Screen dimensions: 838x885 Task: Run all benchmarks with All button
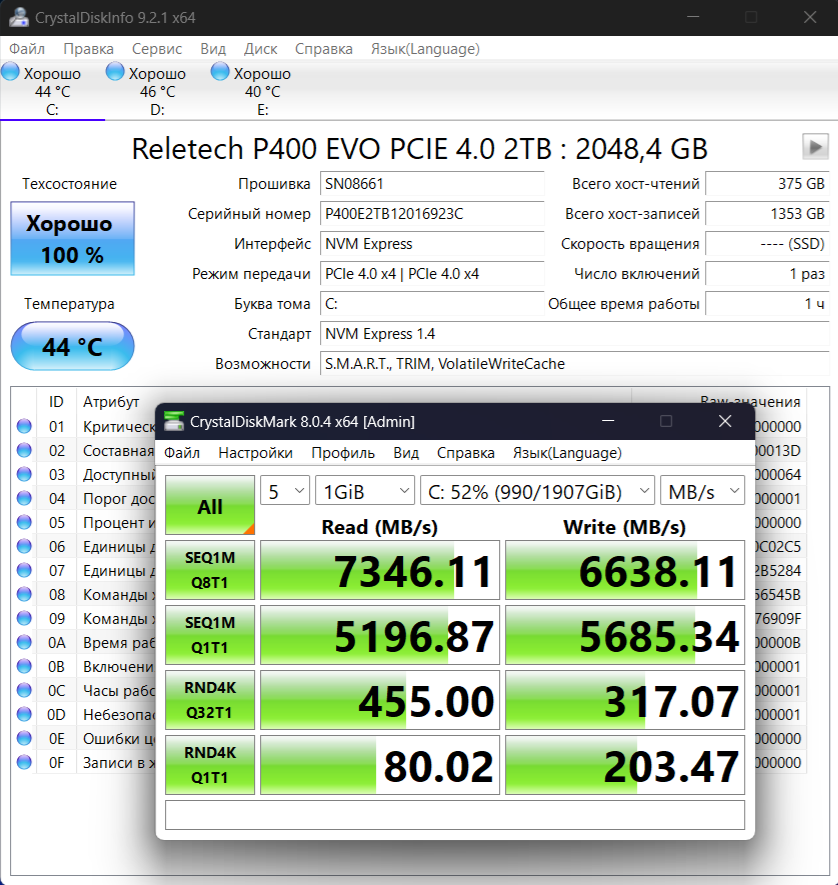tap(210, 505)
